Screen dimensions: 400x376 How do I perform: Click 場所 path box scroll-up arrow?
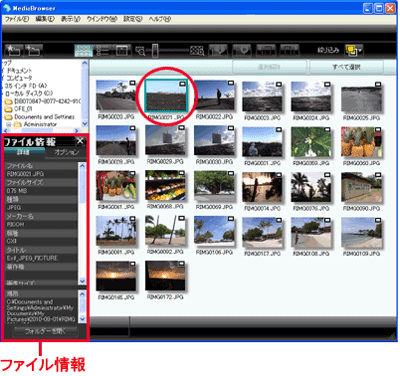click(x=82, y=294)
